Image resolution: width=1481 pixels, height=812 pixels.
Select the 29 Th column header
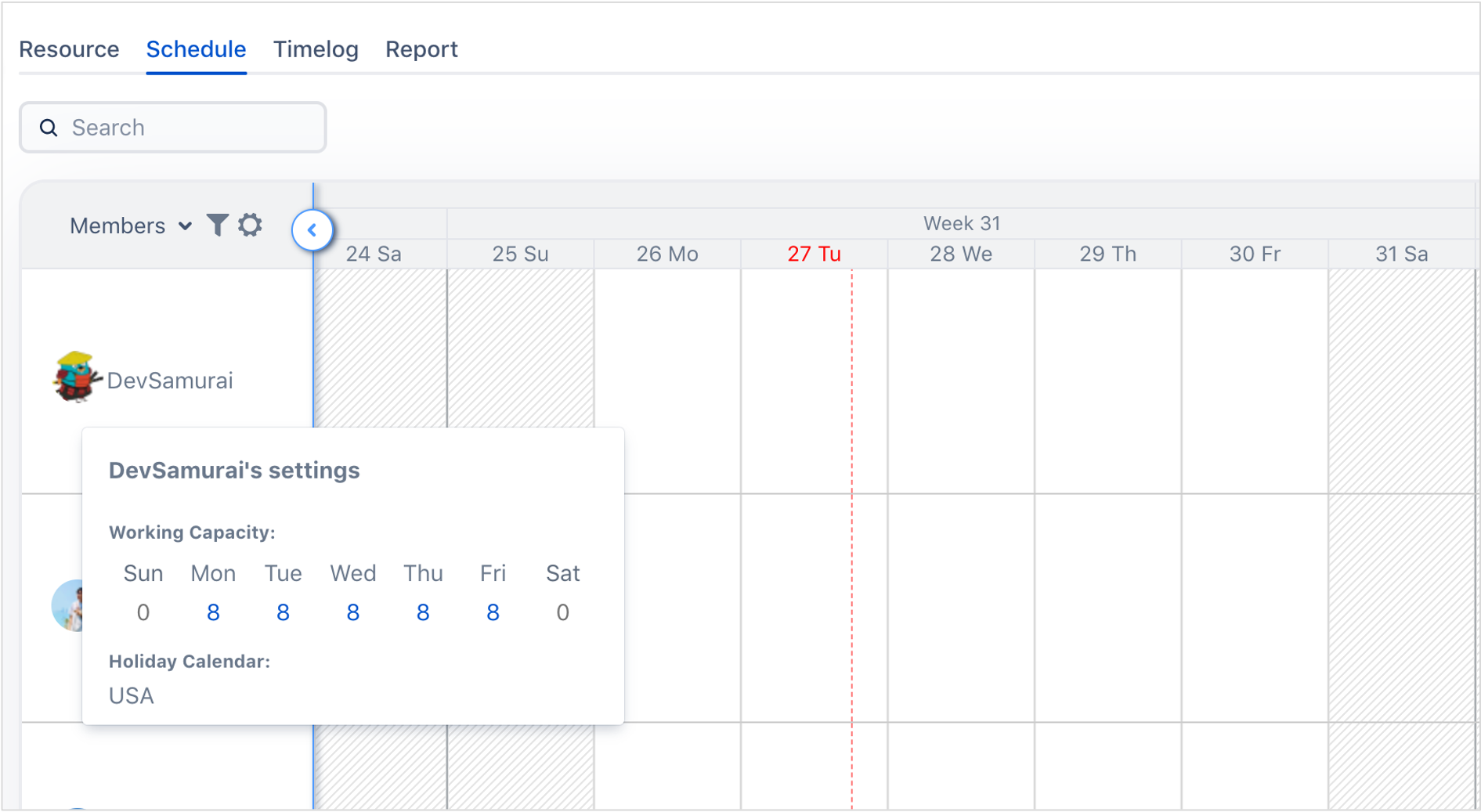[x=1107, y=254]
